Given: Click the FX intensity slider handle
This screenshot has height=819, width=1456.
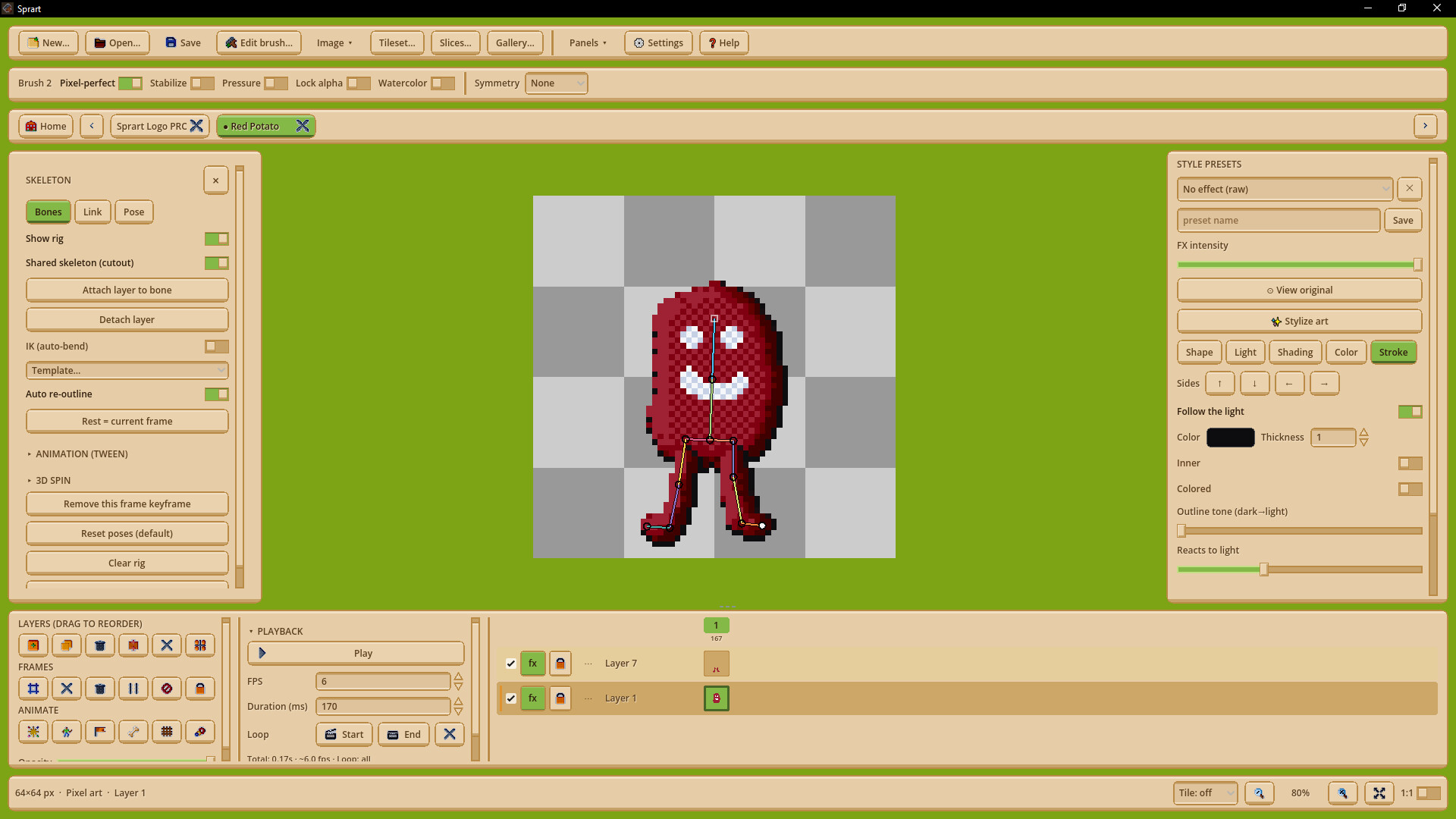Looking at the screenshot, I should (1417, 265).
